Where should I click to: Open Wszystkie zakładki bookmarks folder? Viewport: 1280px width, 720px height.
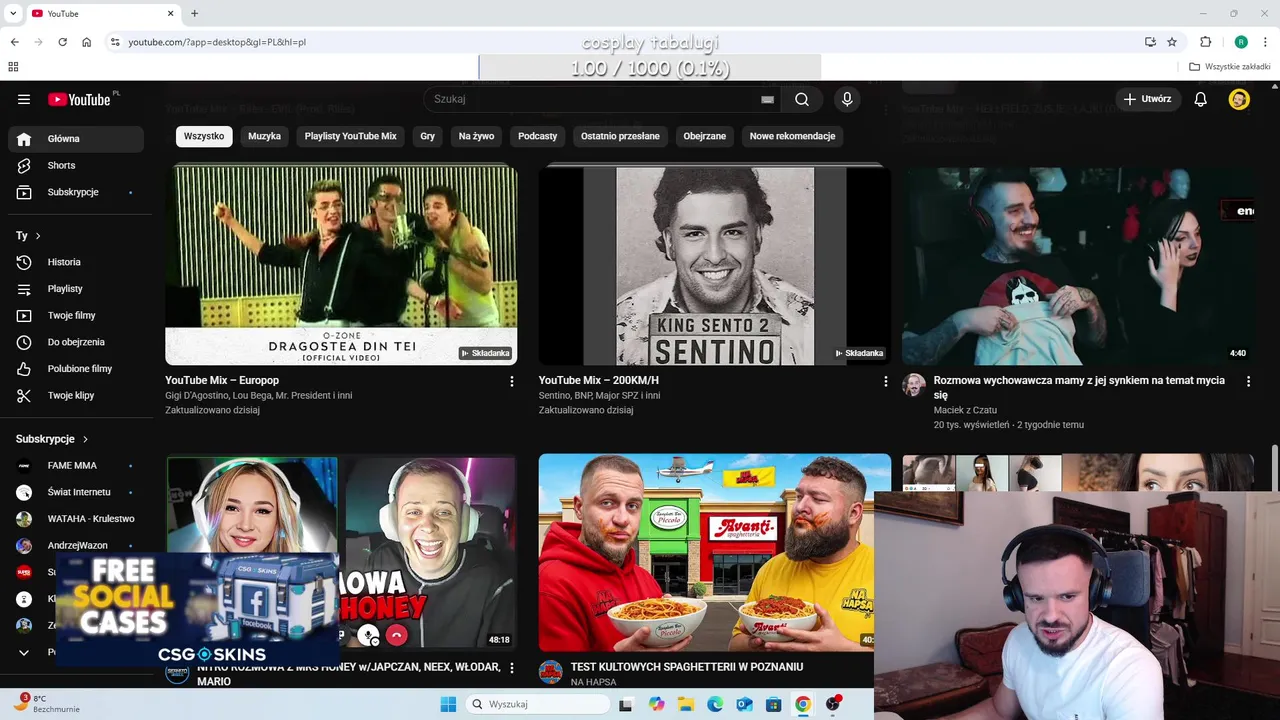pos(1230,67)
